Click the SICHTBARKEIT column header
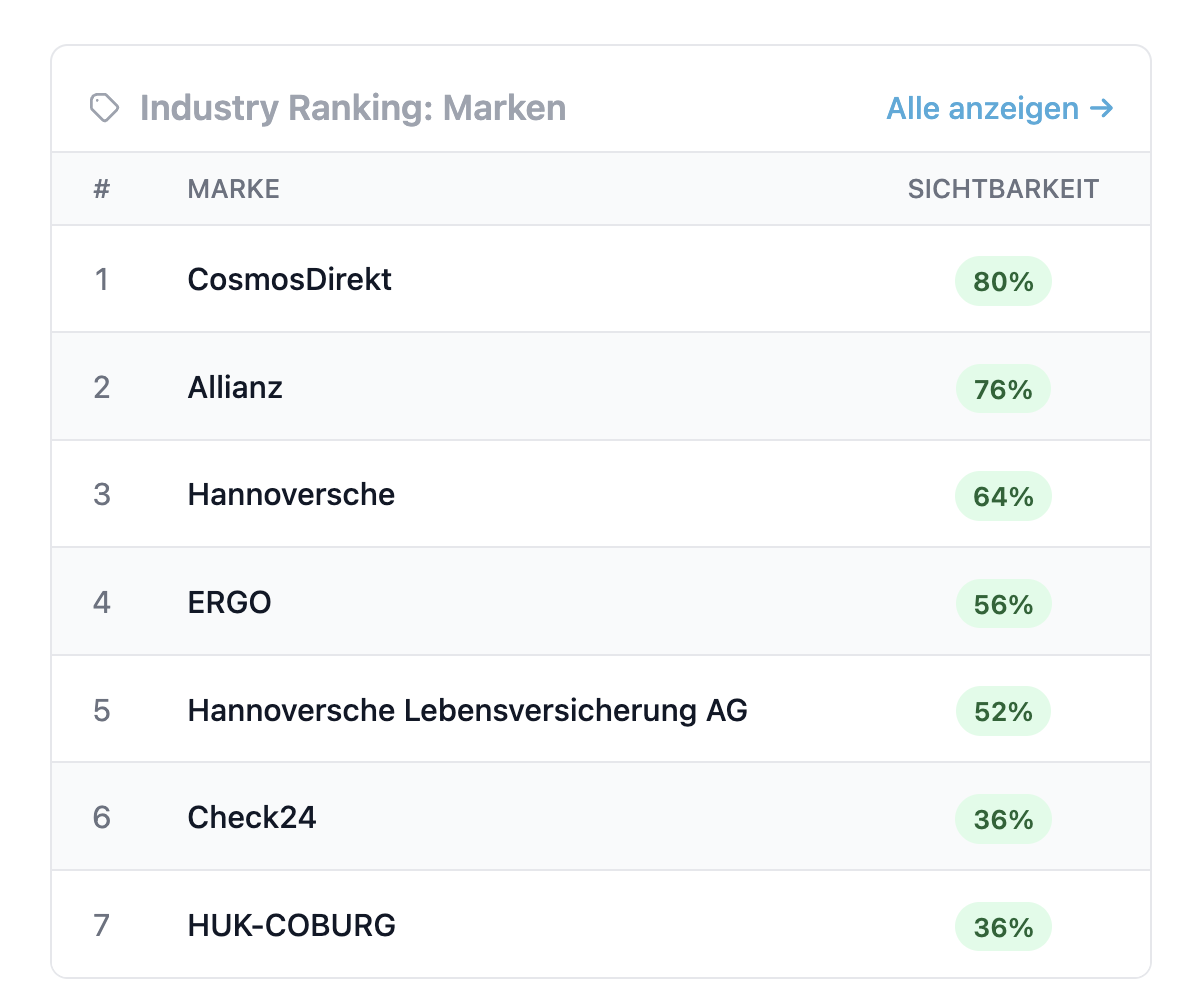The width and height of the screenshot is (1204, 1008). click(x=1003, y=189)
